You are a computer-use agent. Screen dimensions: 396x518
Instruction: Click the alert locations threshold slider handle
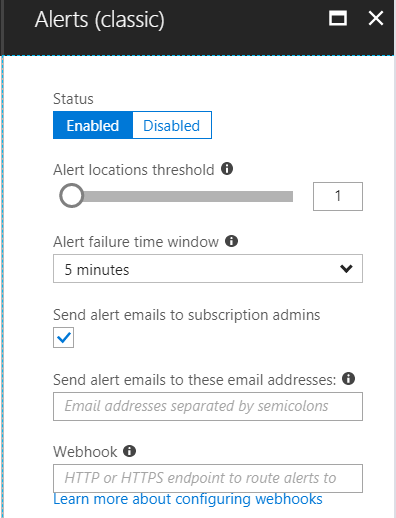tap(71, 196)
